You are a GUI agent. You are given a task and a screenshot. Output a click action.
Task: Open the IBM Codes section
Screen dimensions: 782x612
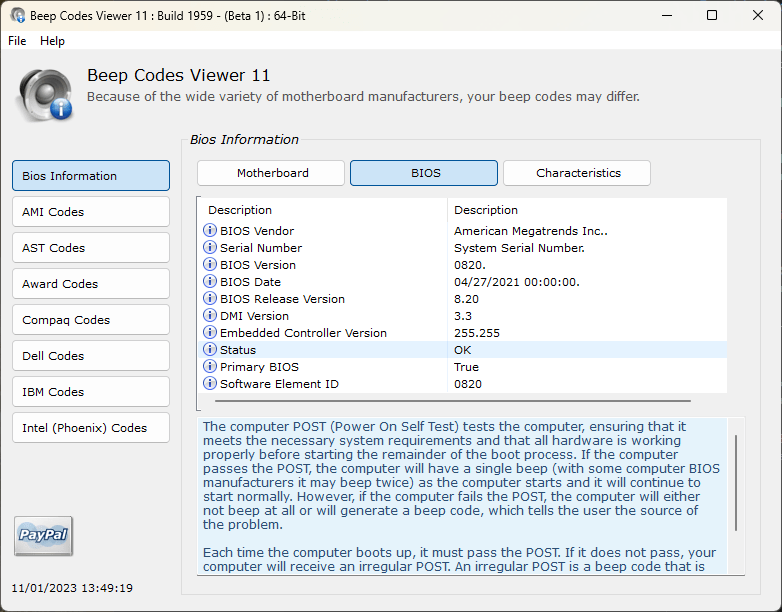(91, 392)
